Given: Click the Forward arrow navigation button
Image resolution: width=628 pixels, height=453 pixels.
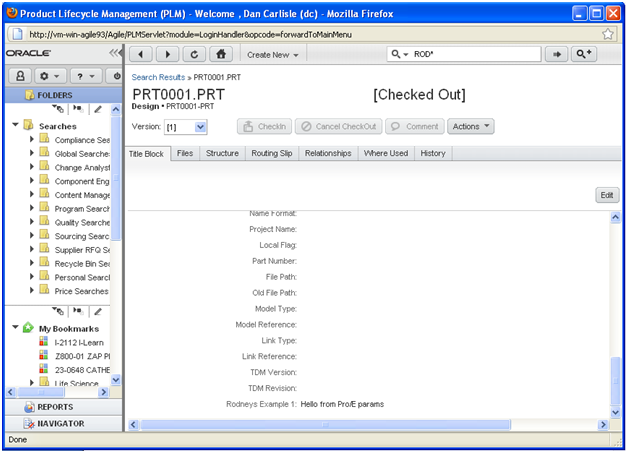Looking at the screenshot, I should [x=167, y=54].
